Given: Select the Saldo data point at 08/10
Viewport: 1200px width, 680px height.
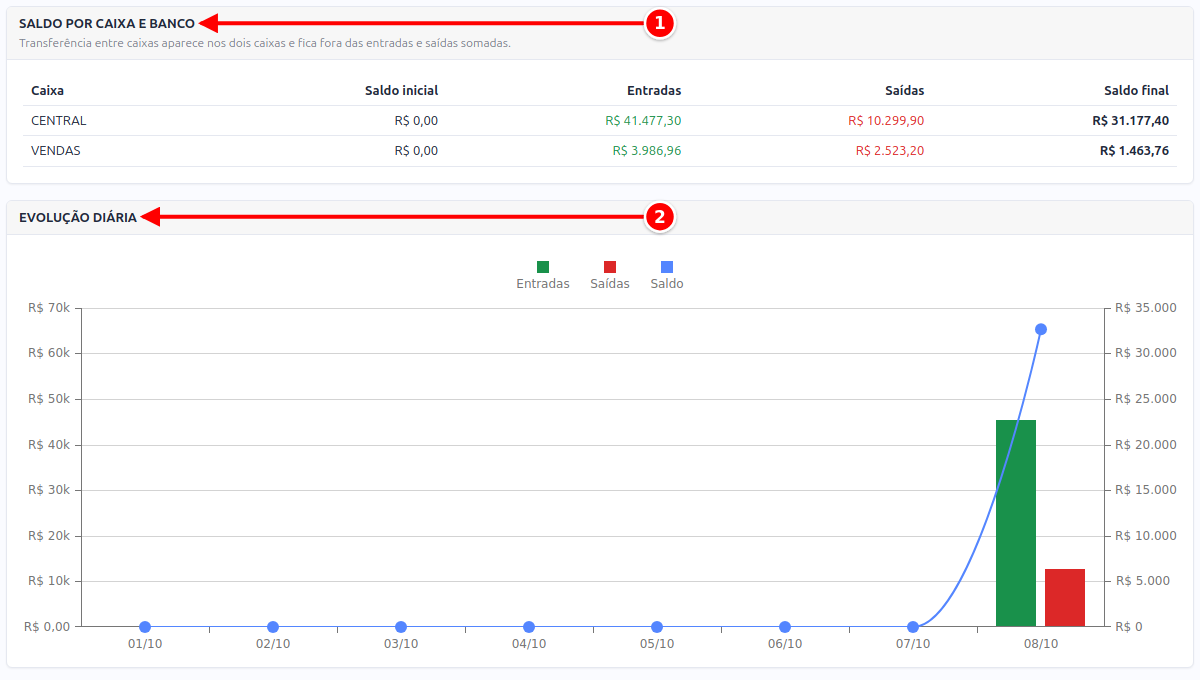Looking at the screenshot, I should pos(1041,329).
